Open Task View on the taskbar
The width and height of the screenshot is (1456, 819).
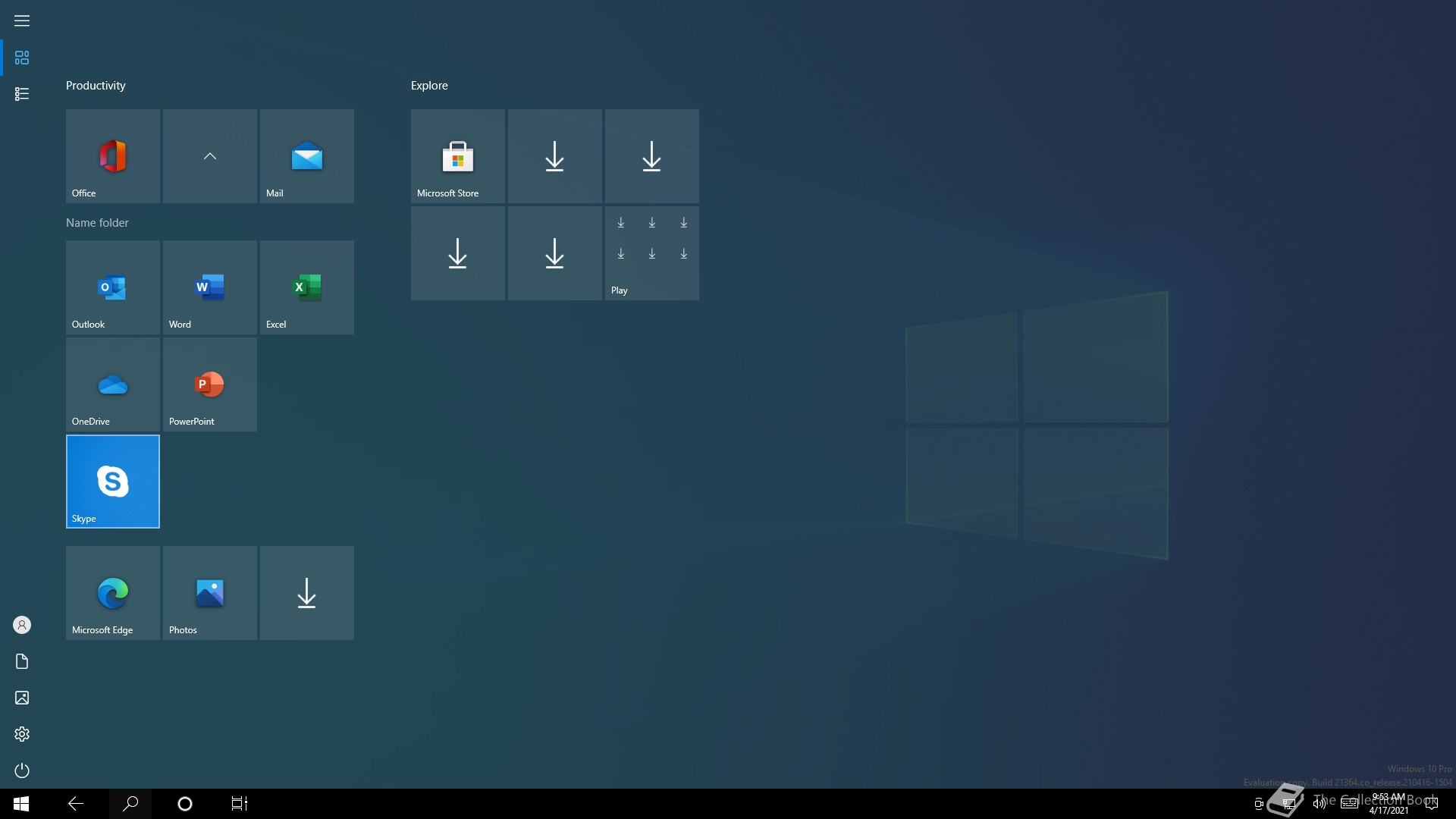[240, 804]
